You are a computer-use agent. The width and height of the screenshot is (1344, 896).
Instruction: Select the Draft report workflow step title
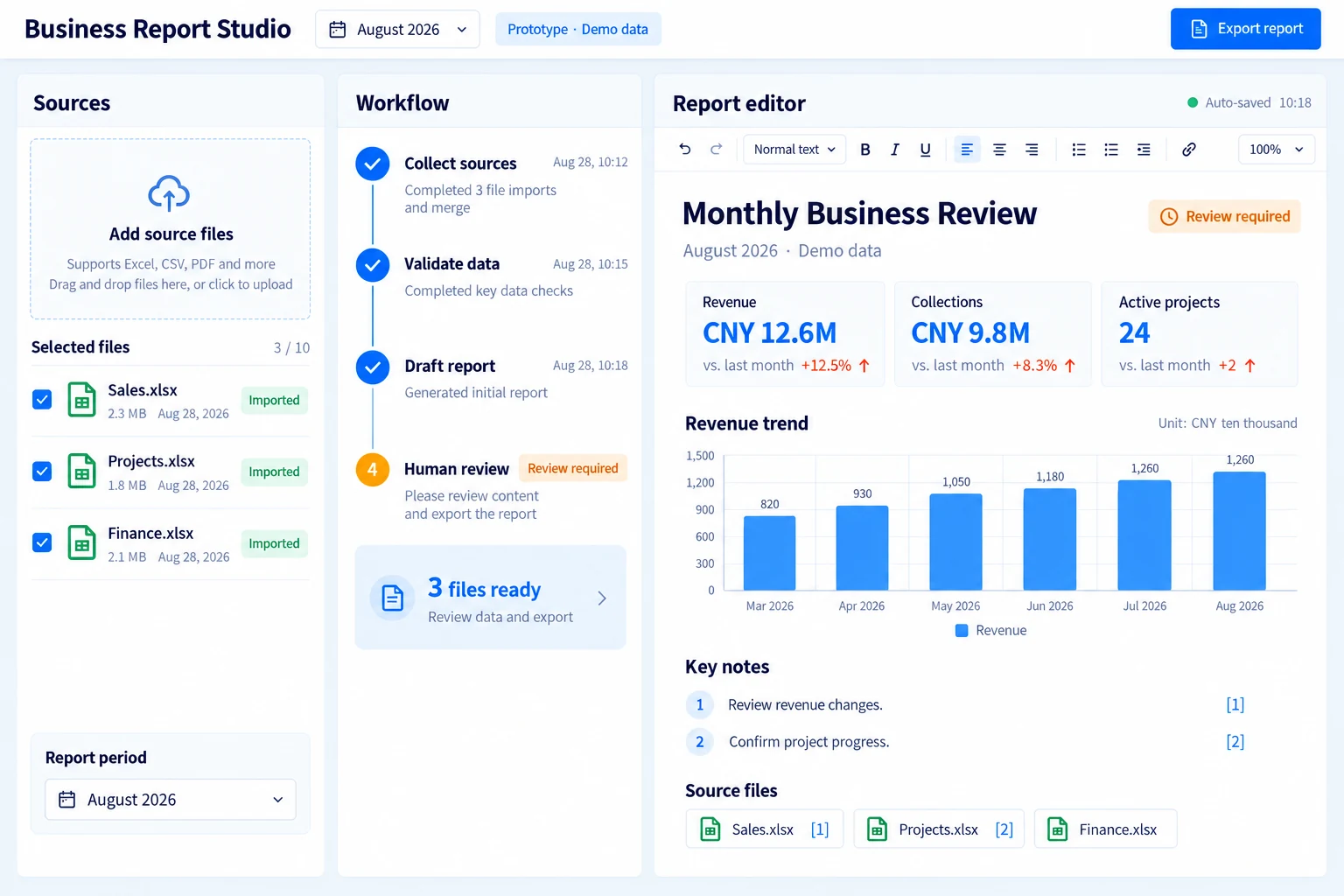pos(450,367)
